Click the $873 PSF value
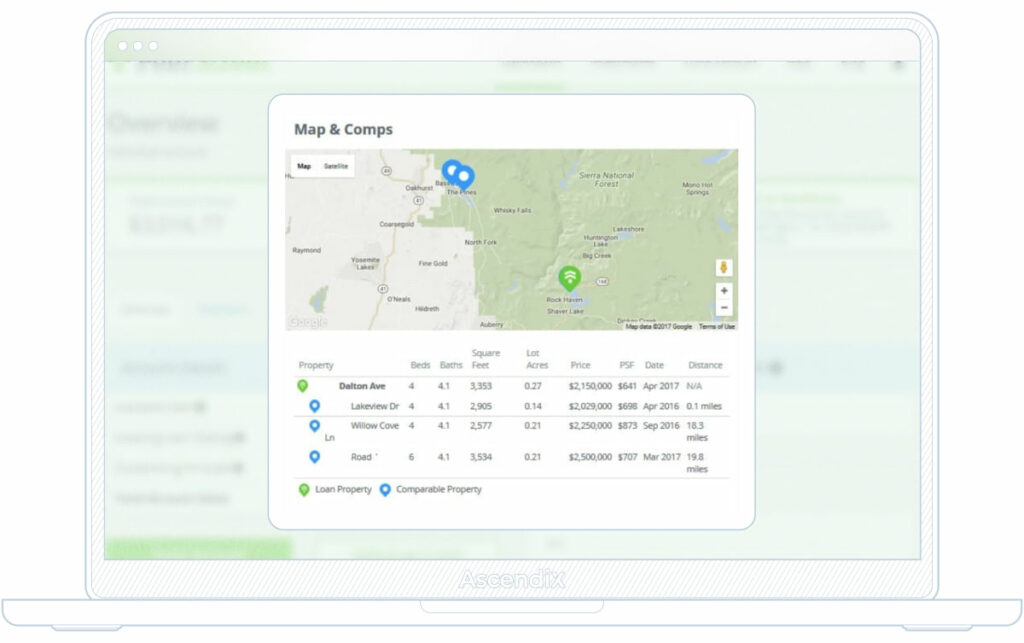The width and height of the screenshot is (1024, 643). pos(628,426)
